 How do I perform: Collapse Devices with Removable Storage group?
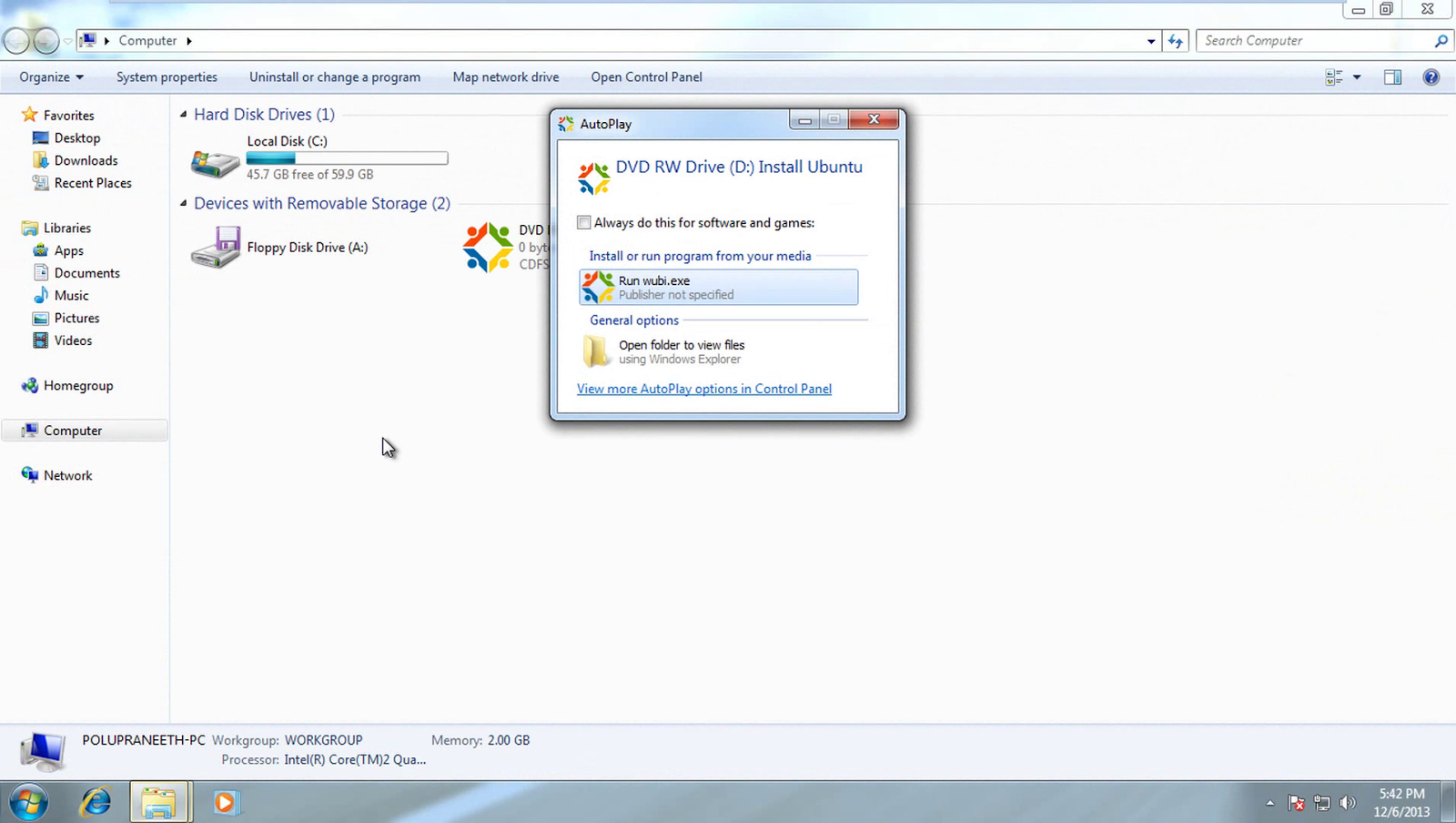coord(184,203)
